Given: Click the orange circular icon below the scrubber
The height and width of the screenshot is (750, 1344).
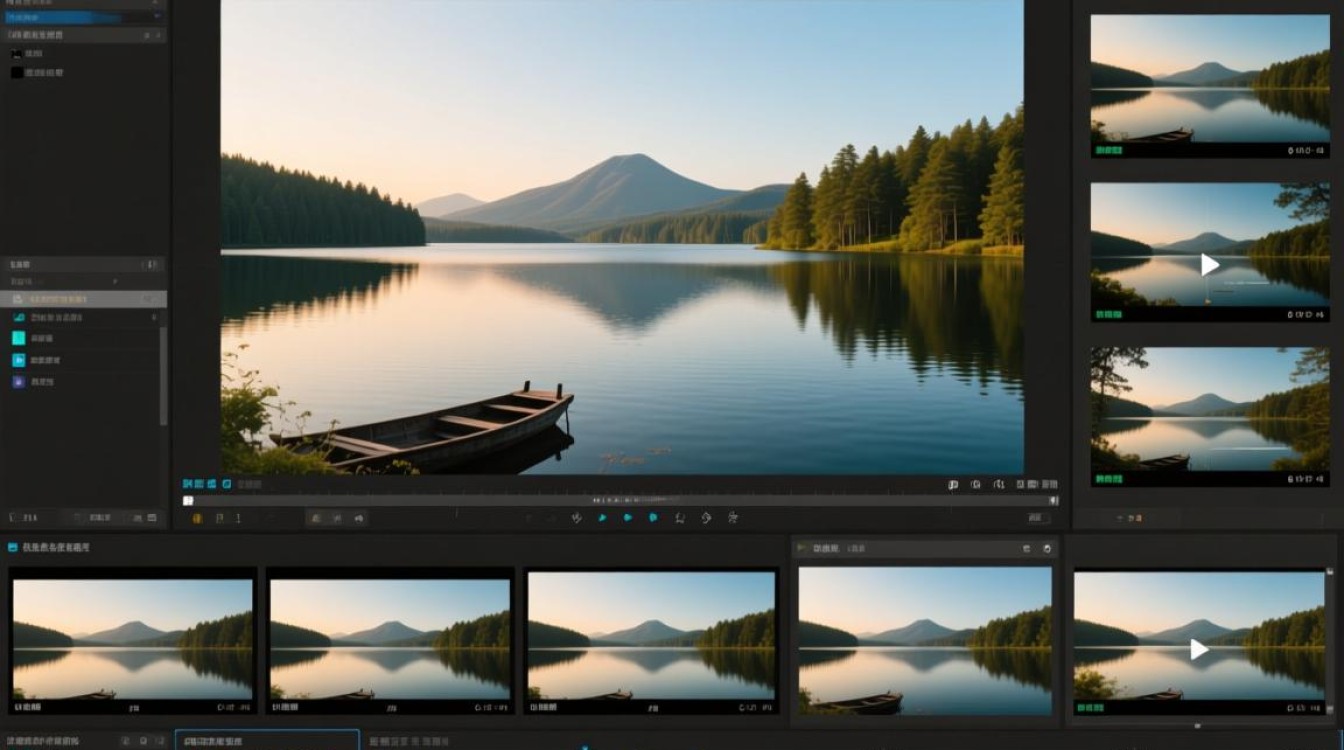Looking at the screenshot, I should click(197, 518).
